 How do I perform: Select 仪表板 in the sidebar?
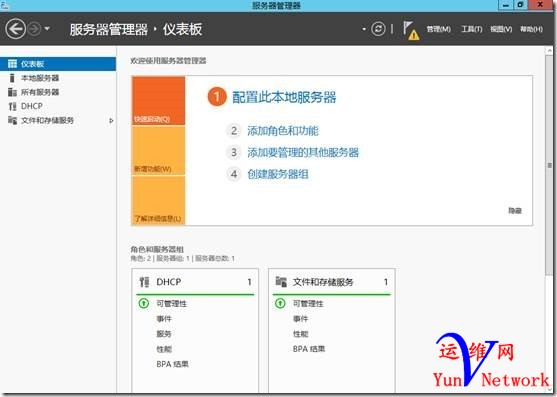tap(58, 64)
